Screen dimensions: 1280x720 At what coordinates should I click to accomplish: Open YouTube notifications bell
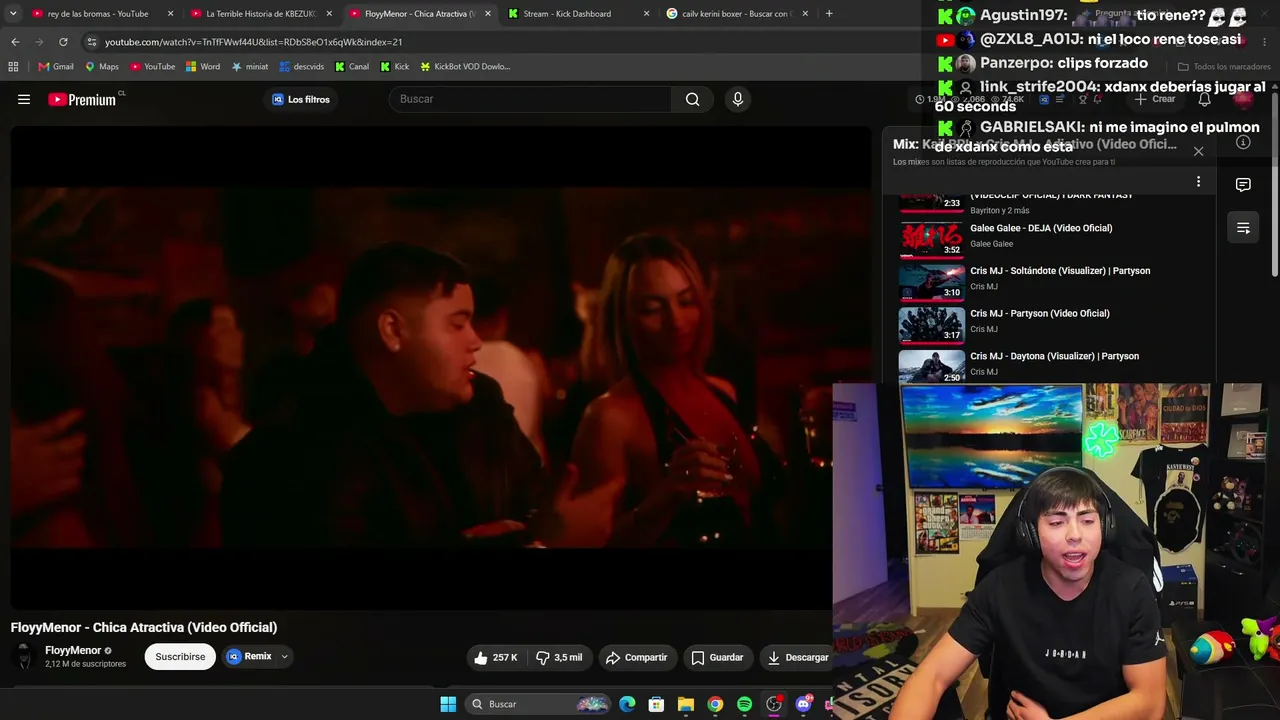[1205, 99]
